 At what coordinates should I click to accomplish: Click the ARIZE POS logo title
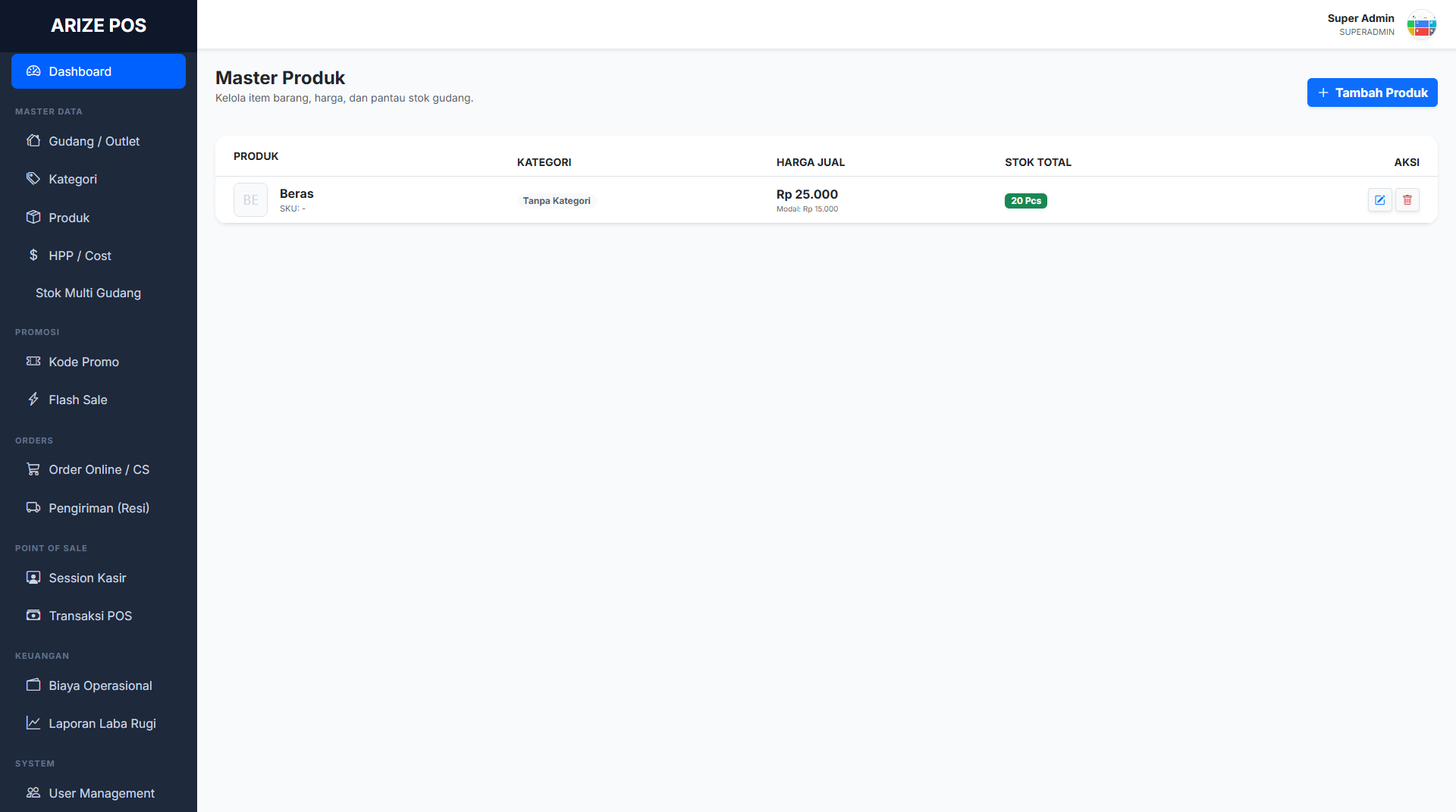tap(99, 25)
